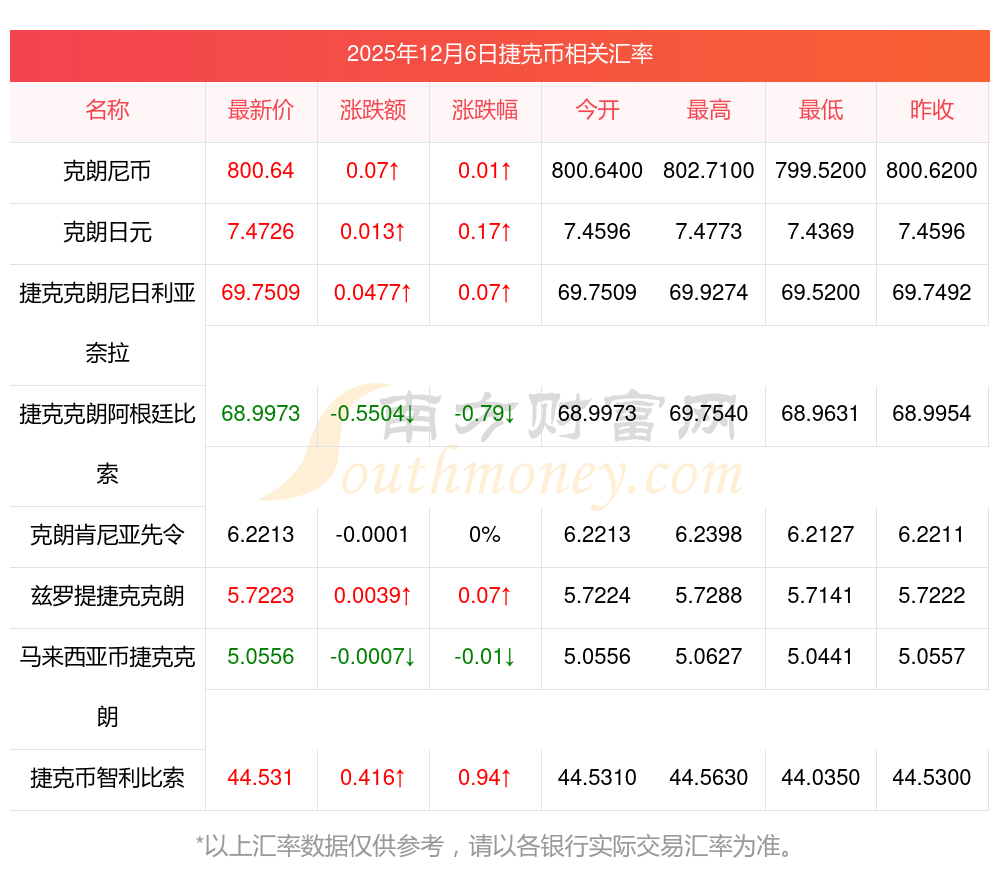The height and width of the screenshot is (877, 1000).
Task: Select the 捷克币智利比索 row name
Action: pos(107,779)
